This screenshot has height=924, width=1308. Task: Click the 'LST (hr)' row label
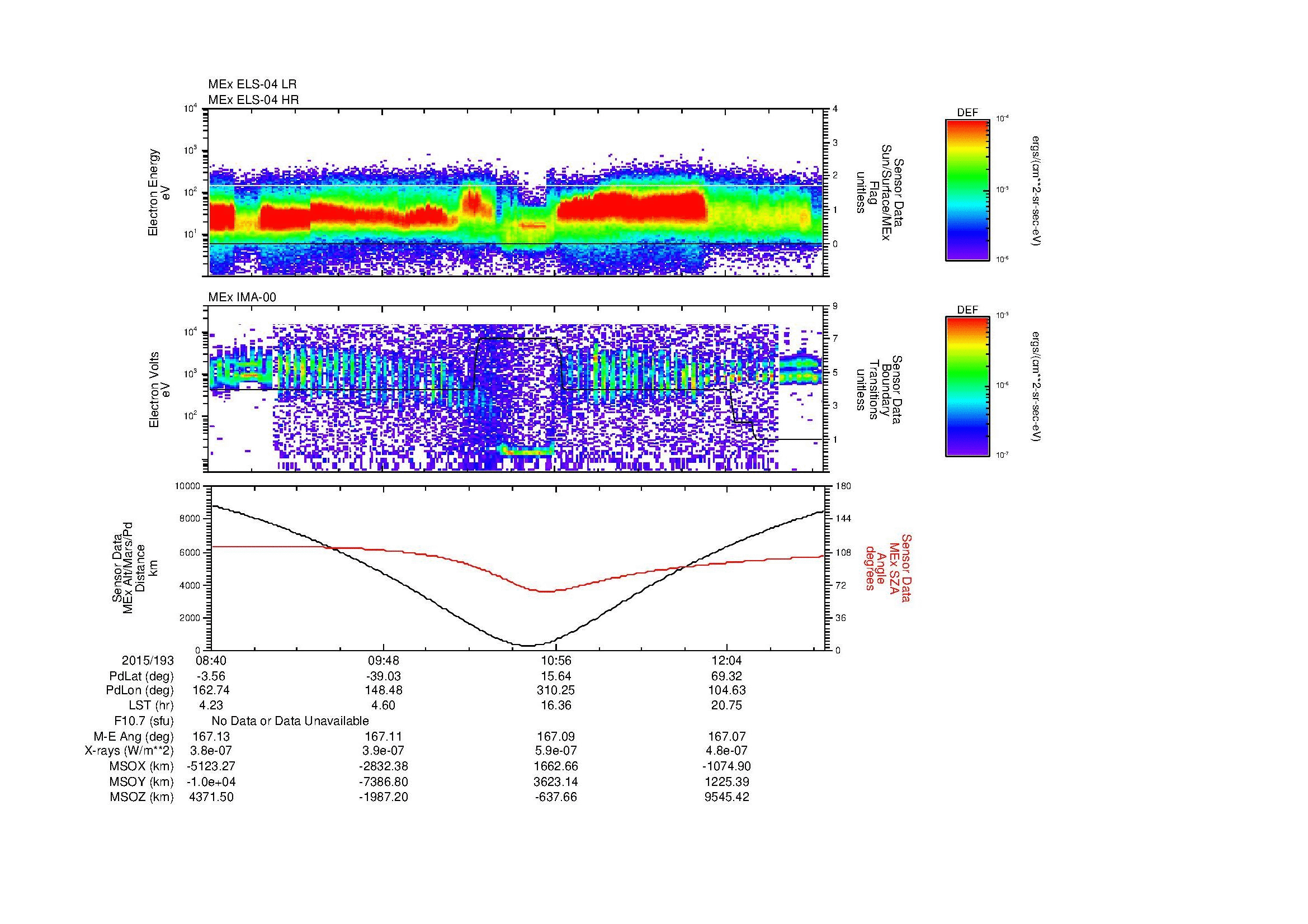151,705
